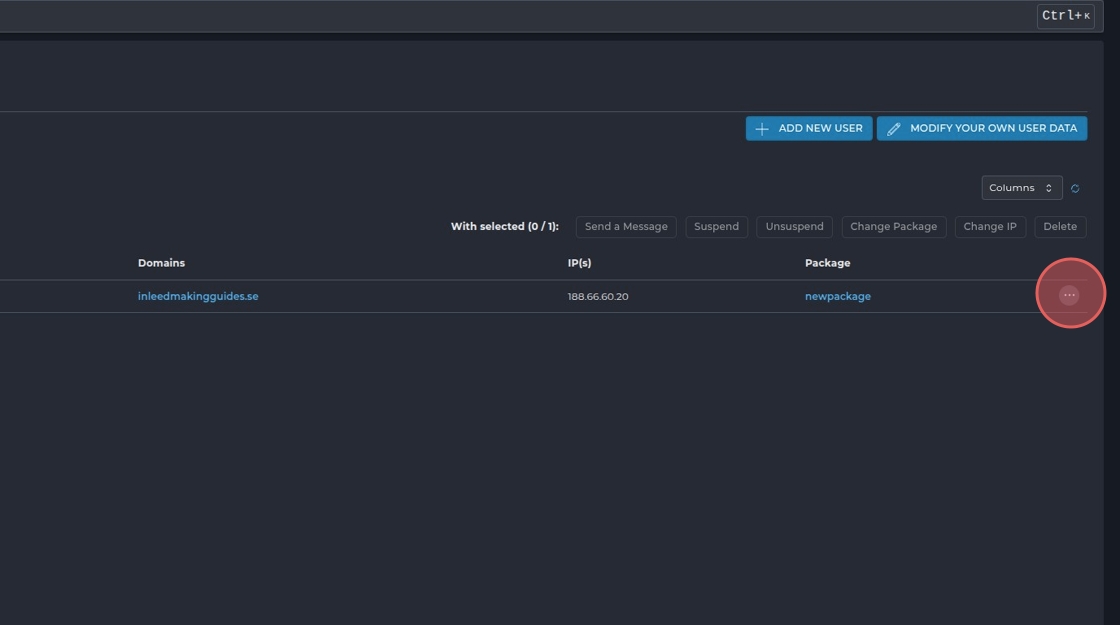Sort by the IP(s) column header
The height and width of the screenshot is (625, 1120).
tap(579, 263)
